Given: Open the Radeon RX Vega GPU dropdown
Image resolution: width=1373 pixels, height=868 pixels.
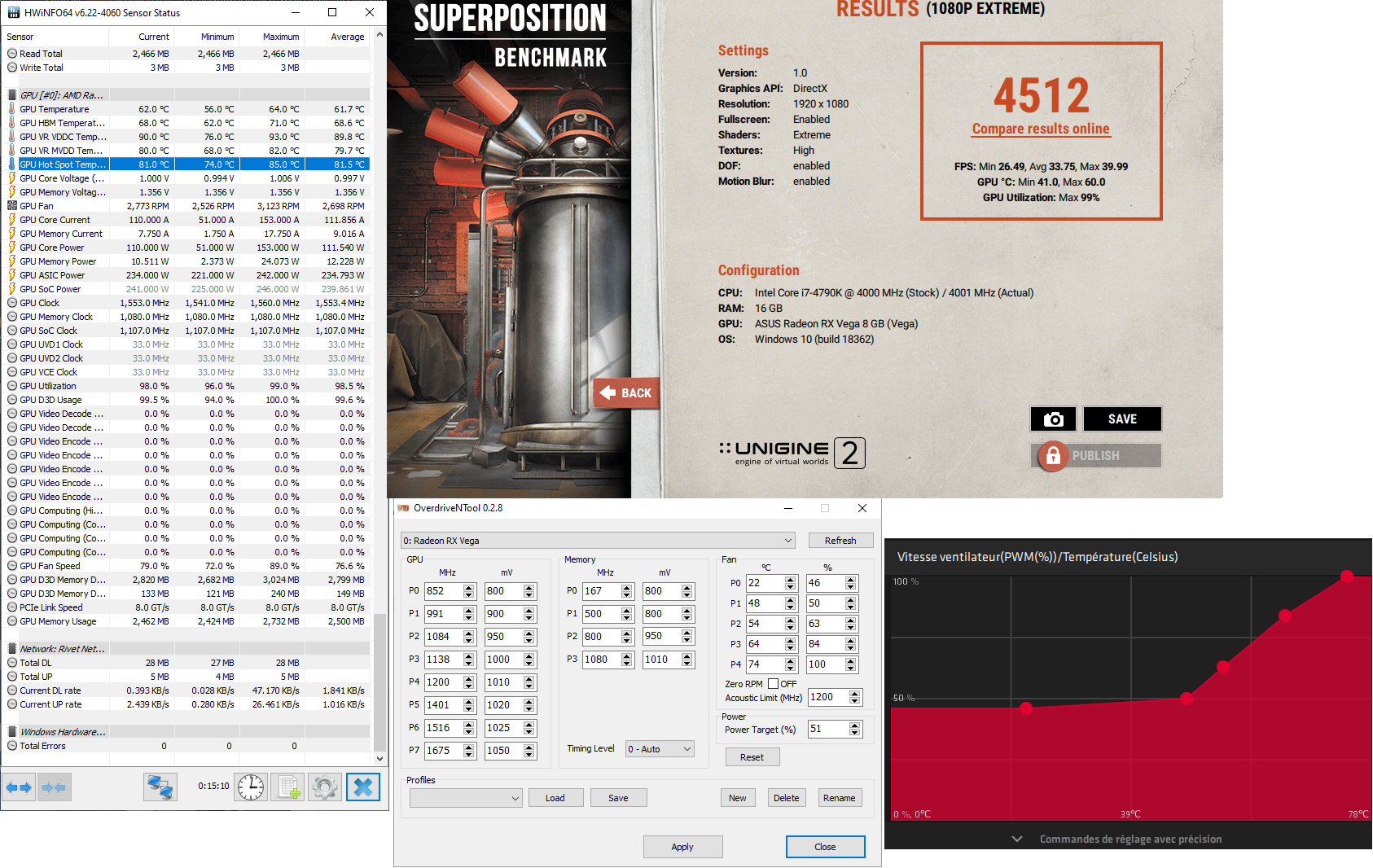Looking at the screenshot, I should point(598,541).
